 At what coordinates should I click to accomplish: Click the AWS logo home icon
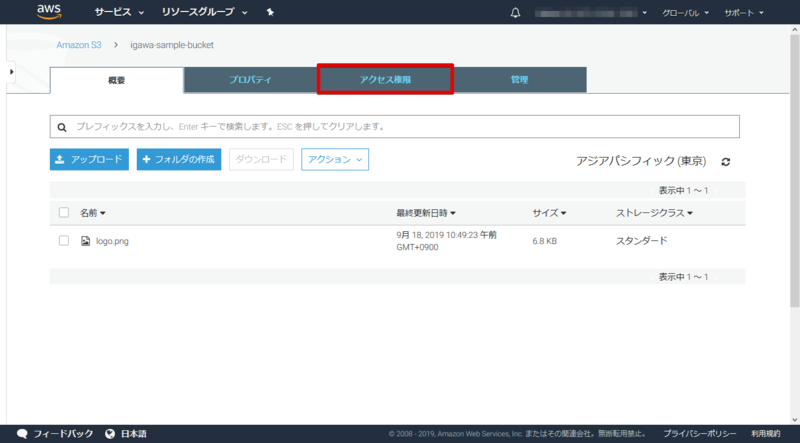tap(49, 12)
